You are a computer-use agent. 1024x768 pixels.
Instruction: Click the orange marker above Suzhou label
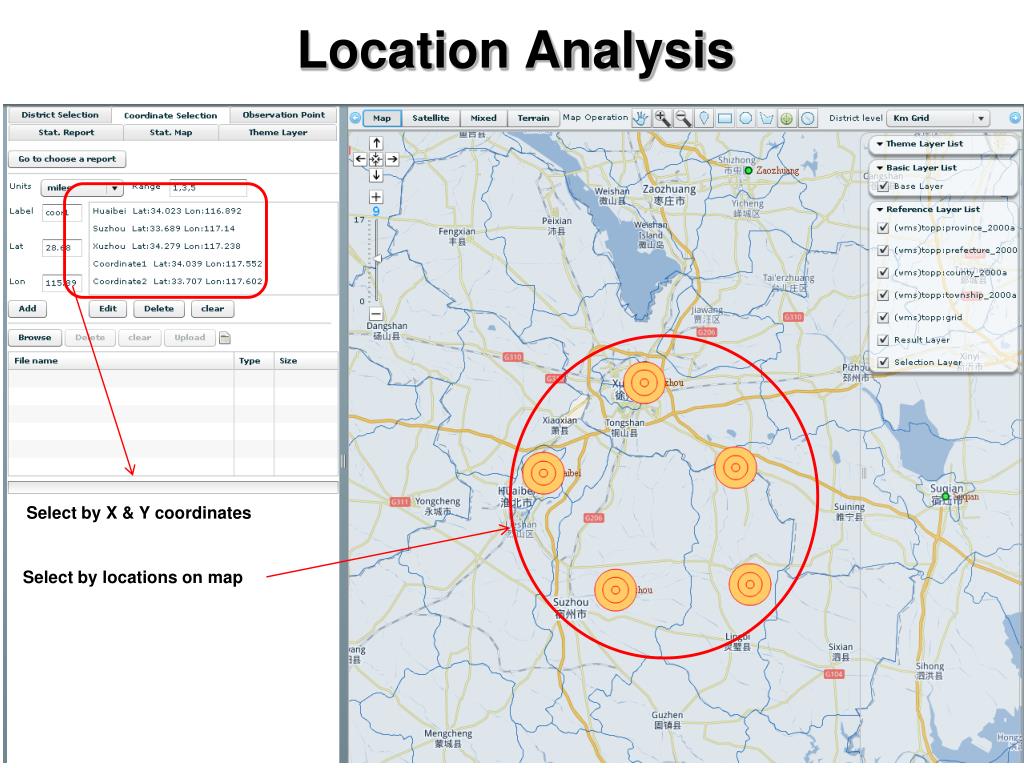pos(615,590)
